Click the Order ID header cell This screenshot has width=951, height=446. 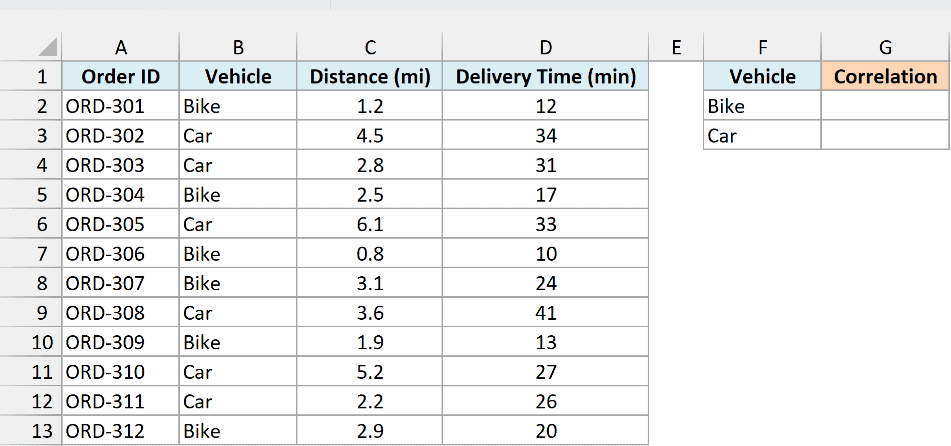(121, 76)
